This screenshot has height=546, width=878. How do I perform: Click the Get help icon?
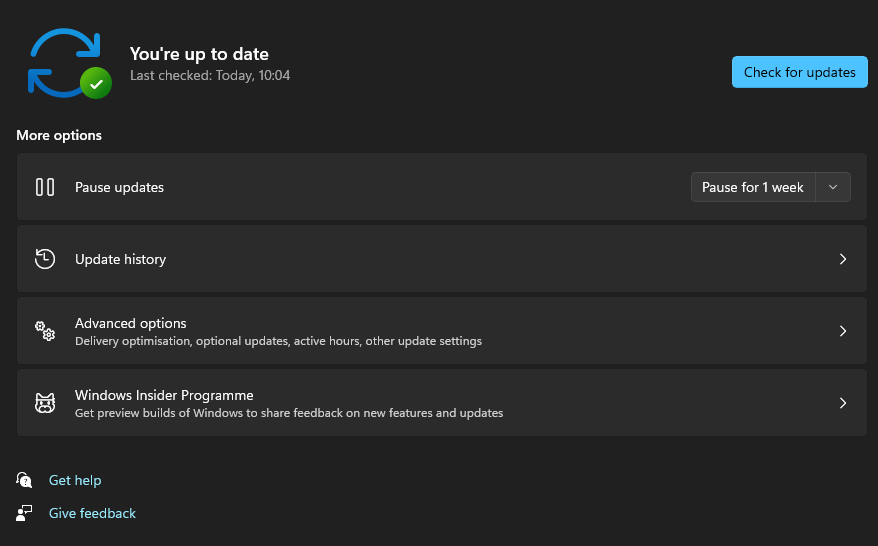25,480
